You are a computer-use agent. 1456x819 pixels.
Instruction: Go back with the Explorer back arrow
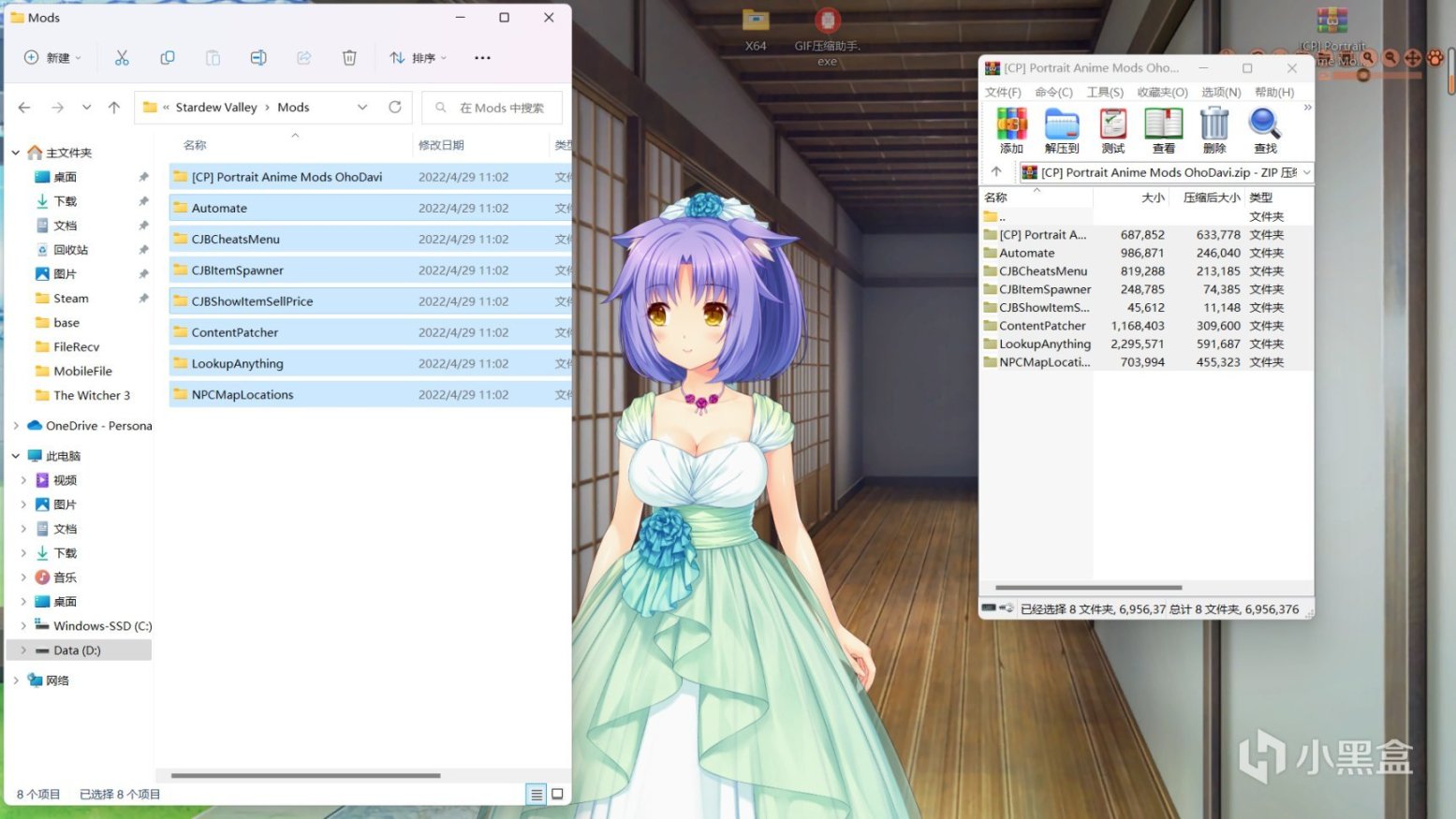coord(24,108)
